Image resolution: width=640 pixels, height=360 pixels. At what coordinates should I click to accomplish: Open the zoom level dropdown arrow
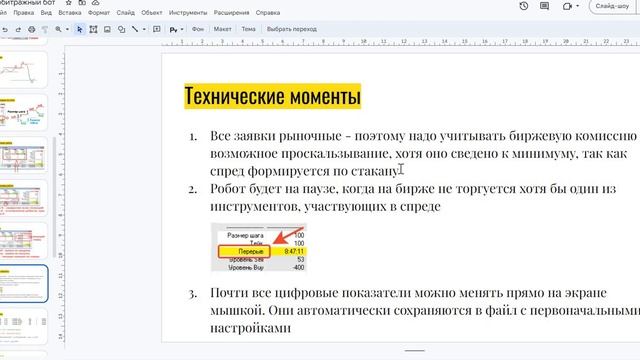coord(67,29)
